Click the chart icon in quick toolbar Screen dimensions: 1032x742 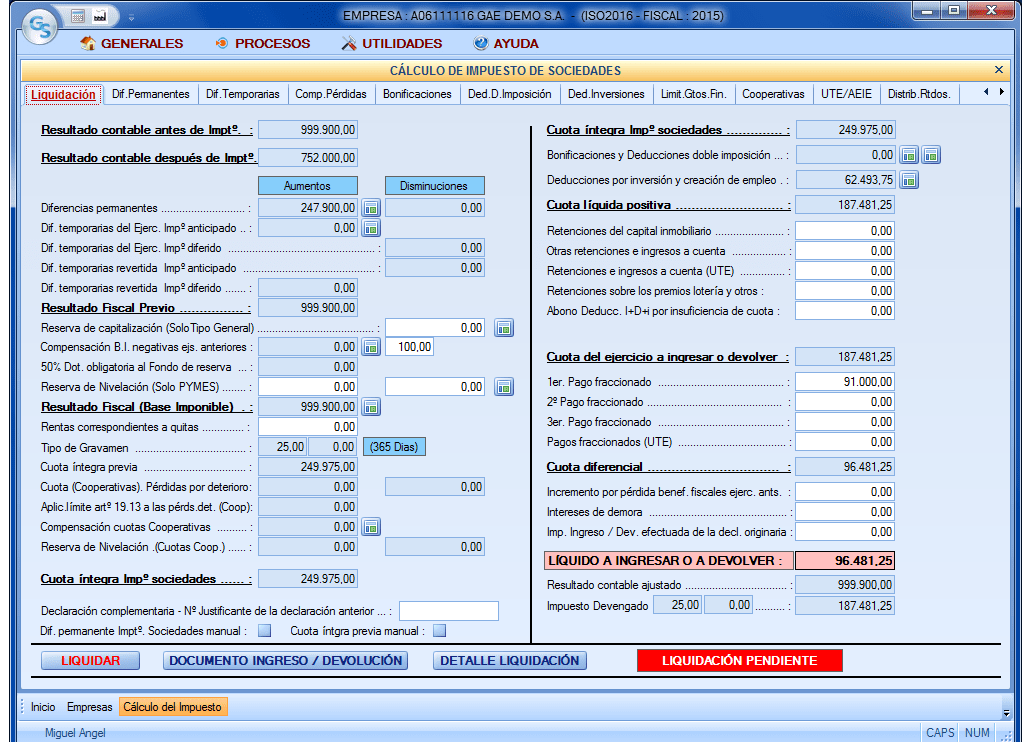pos(100,16)
